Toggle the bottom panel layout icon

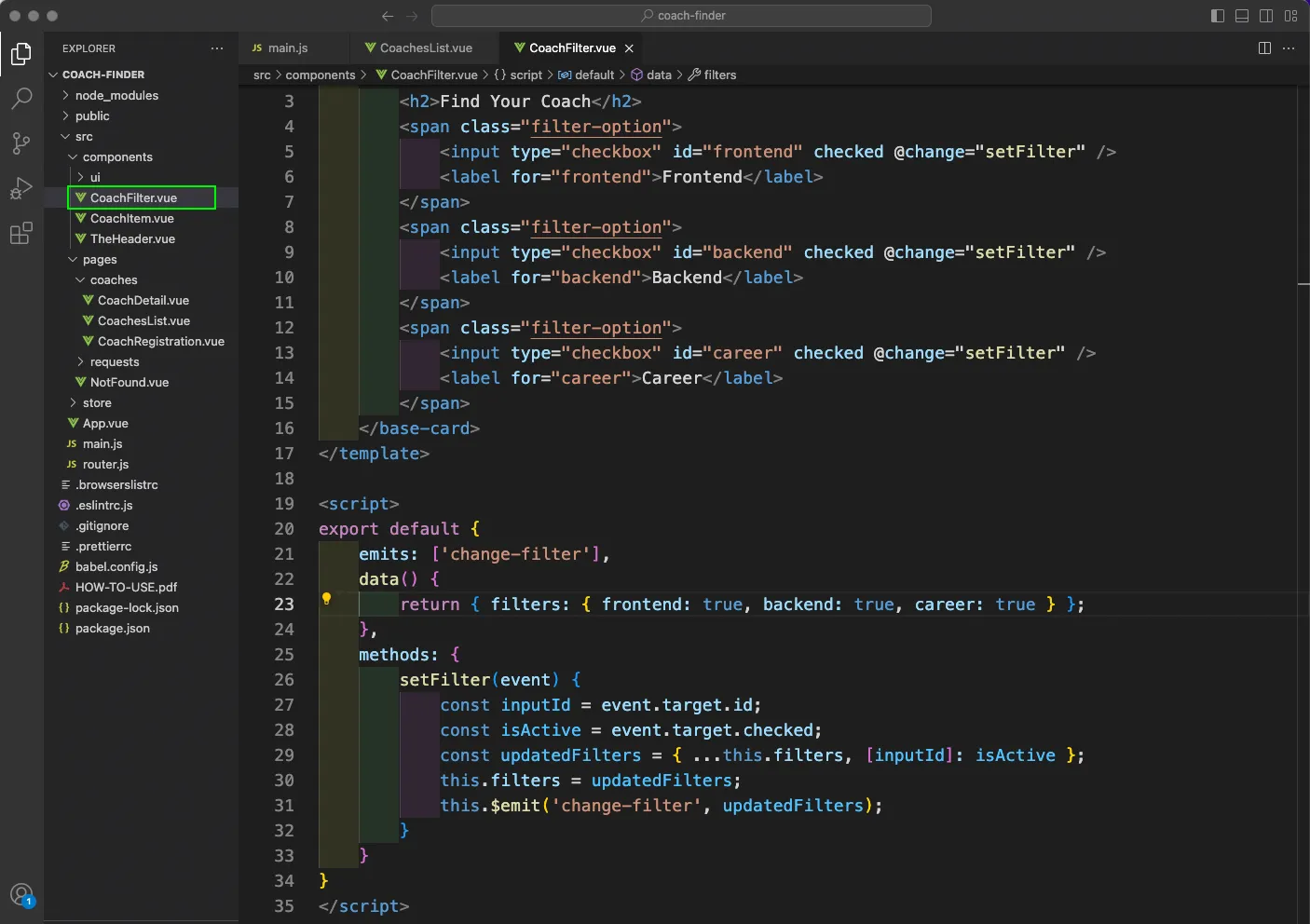1242,16
